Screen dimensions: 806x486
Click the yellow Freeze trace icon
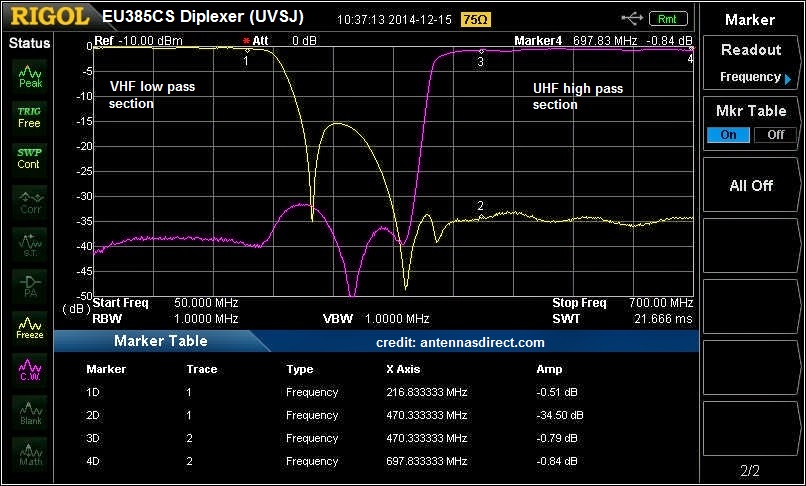pyautogui.click(x=30, y=328)
